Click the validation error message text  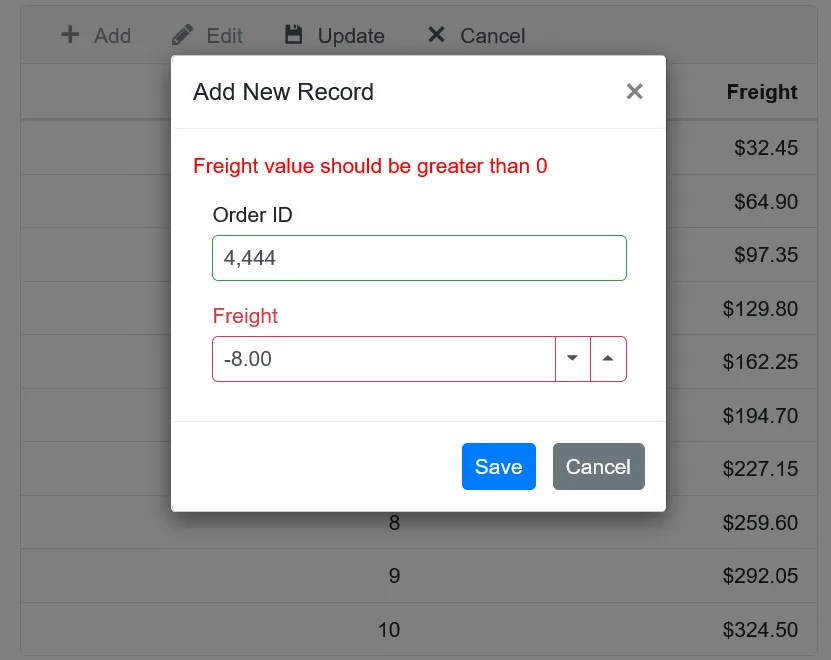coord(370,166)
